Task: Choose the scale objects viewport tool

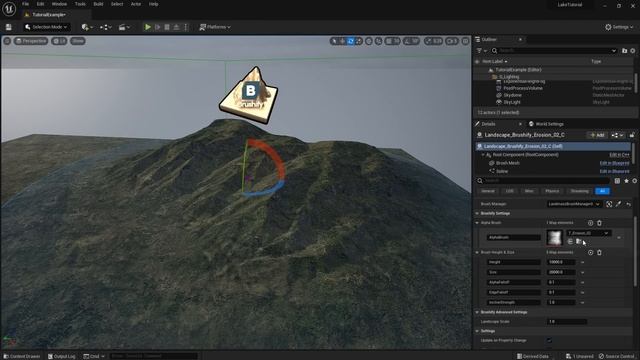Action: point(359,41)
